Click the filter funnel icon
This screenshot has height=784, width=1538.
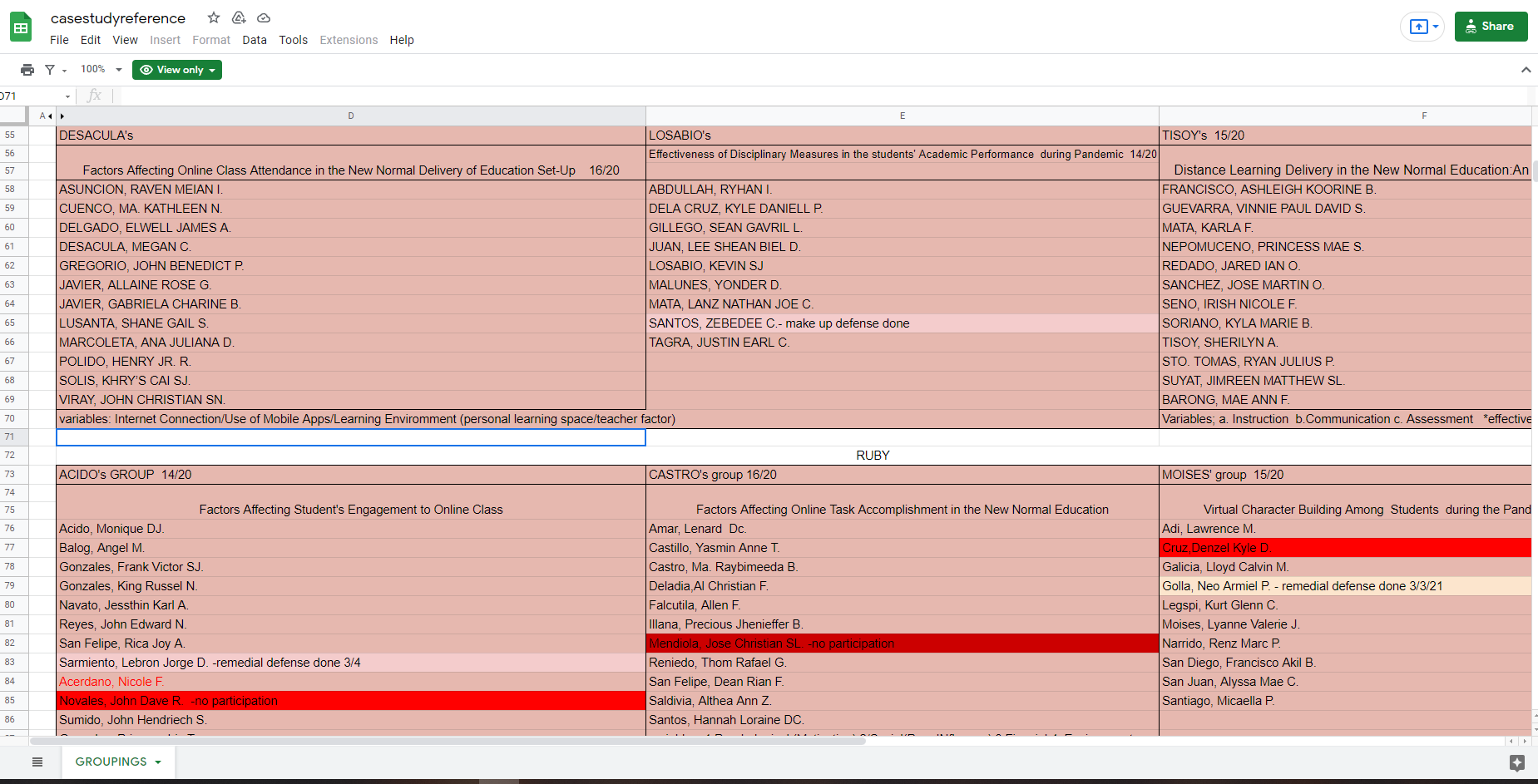click(50, 70)
